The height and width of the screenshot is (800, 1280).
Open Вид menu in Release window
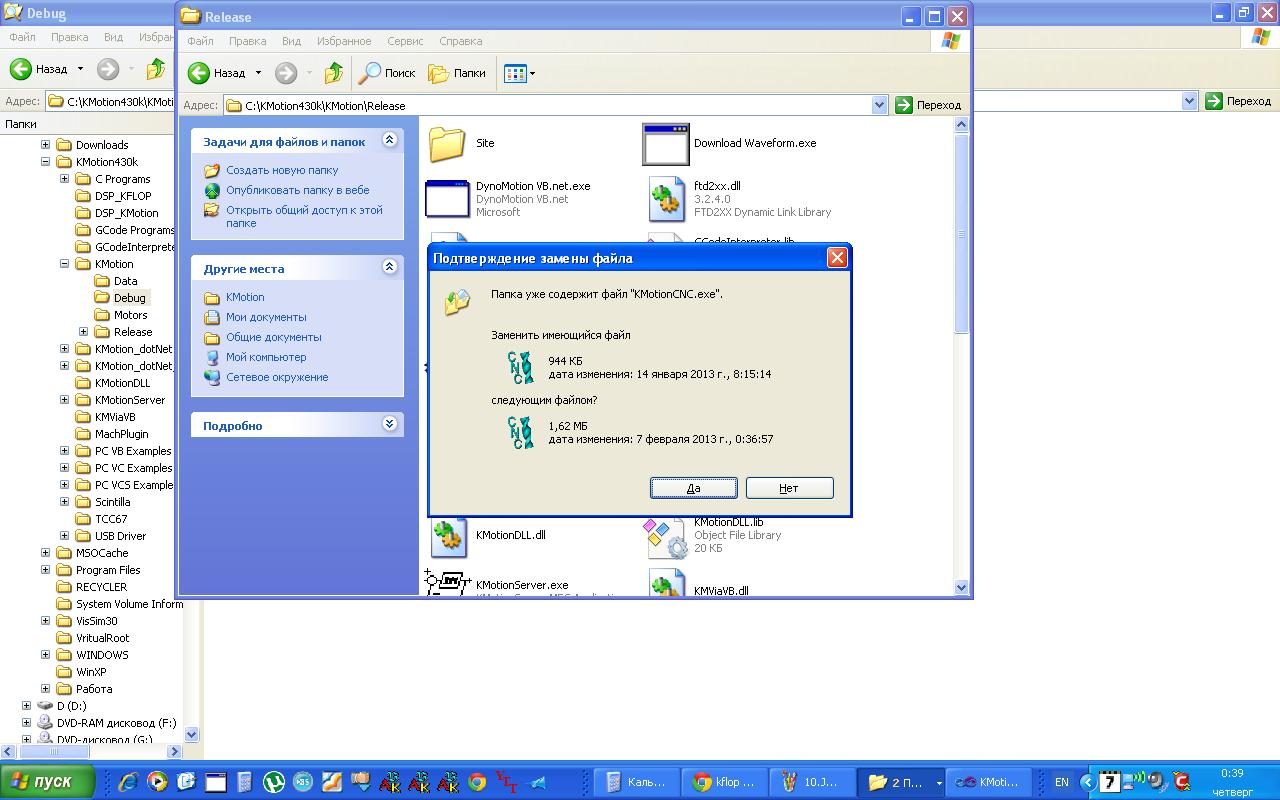291,41
